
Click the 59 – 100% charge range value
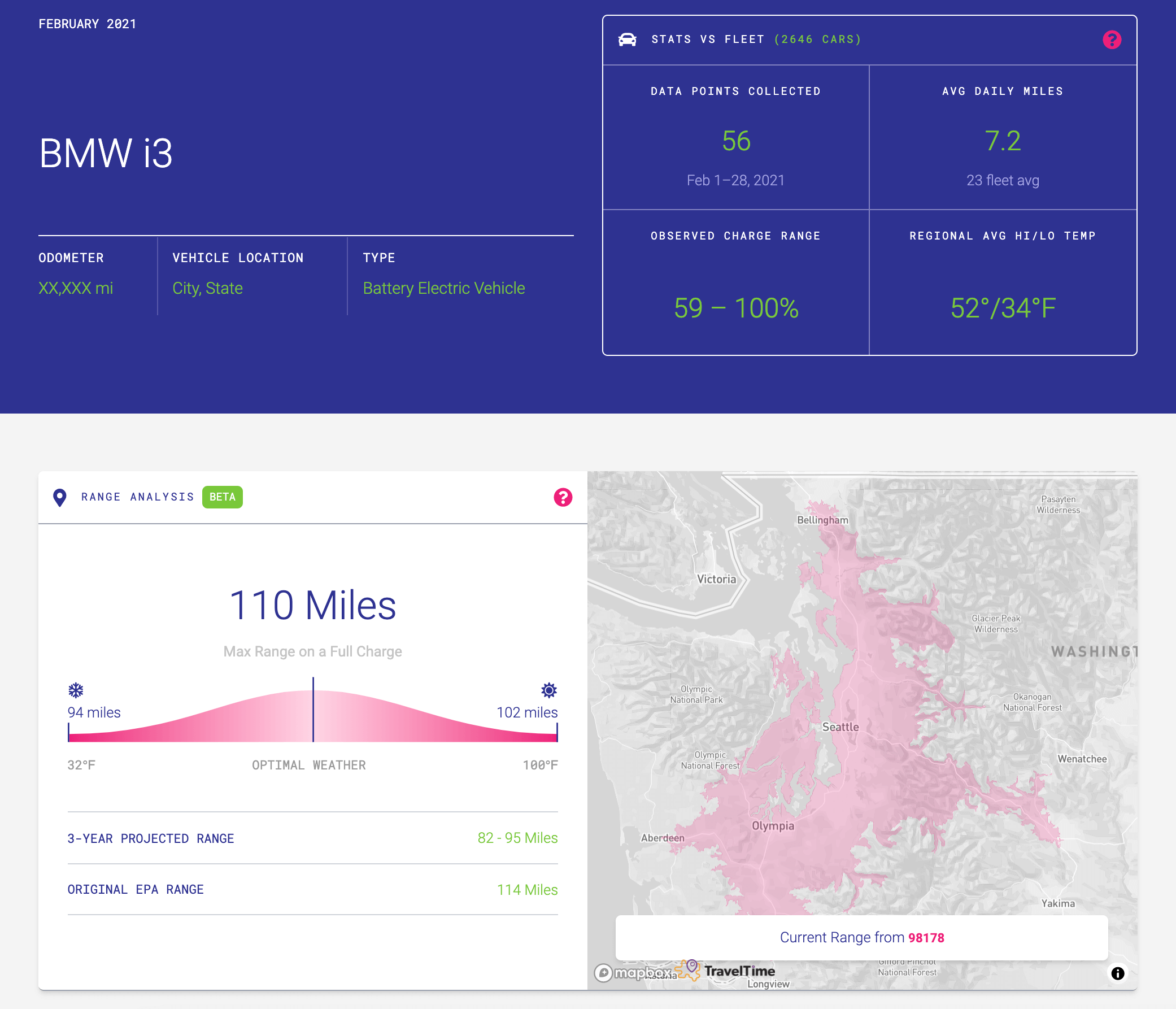tap(736, 308)
